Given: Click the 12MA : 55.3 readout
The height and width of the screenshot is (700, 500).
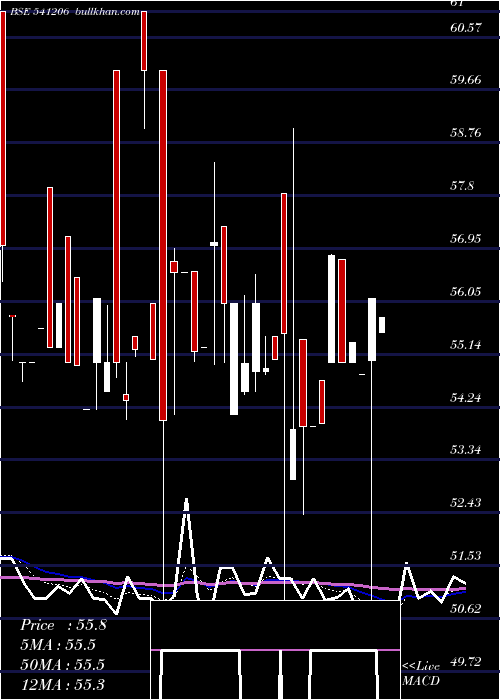Looking at the screenshot, I should click(x=62, y=684).
